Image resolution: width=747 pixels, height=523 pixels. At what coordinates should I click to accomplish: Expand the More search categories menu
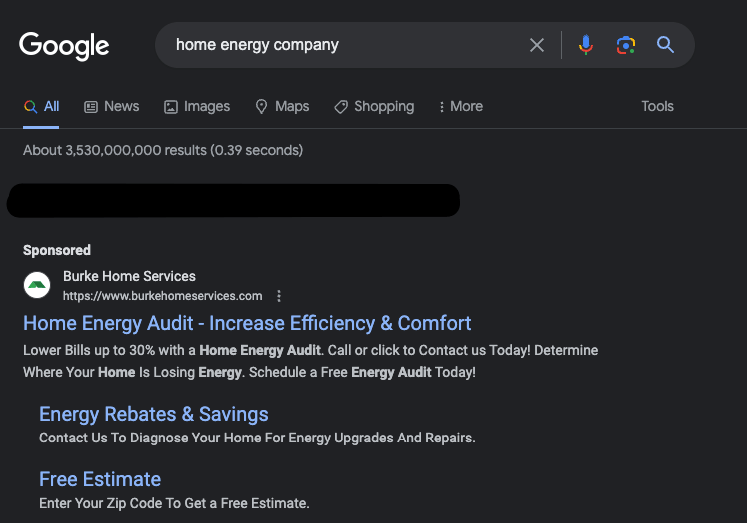[x=461, y=106]
